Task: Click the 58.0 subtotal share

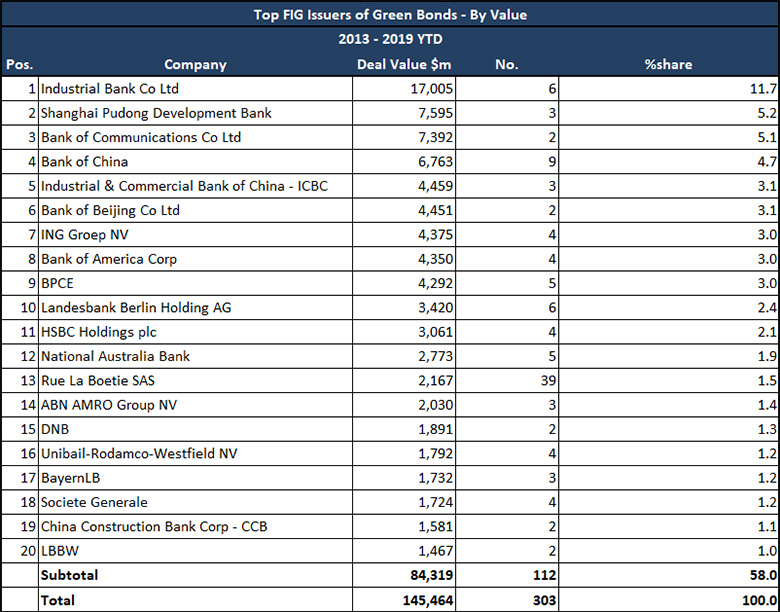Action: coord(669,576)
